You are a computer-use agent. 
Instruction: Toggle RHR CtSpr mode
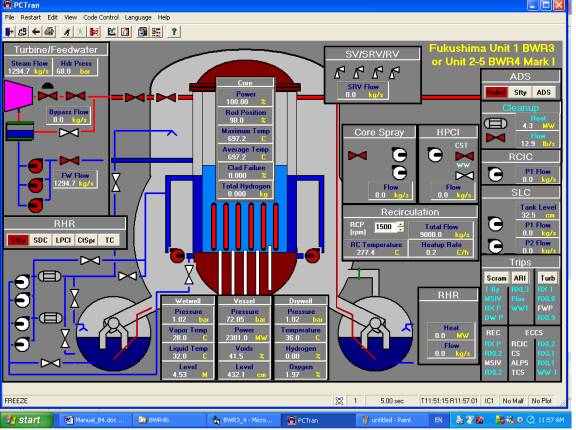click(86, 240)
